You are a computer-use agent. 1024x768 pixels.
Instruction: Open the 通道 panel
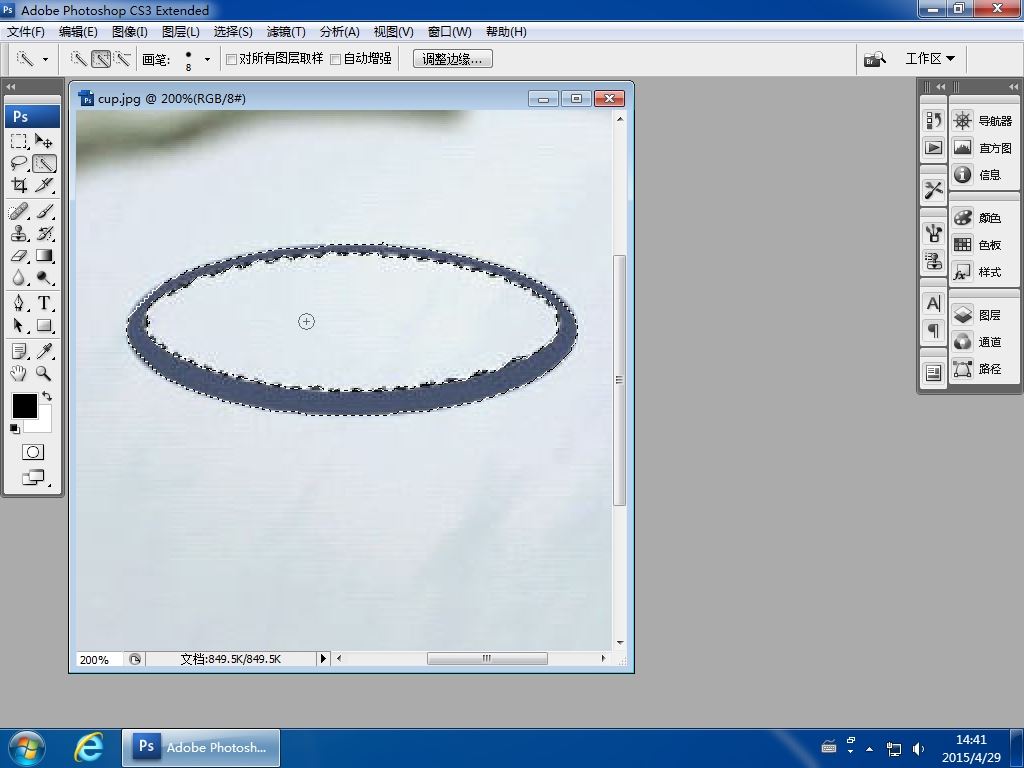[982, 342]
